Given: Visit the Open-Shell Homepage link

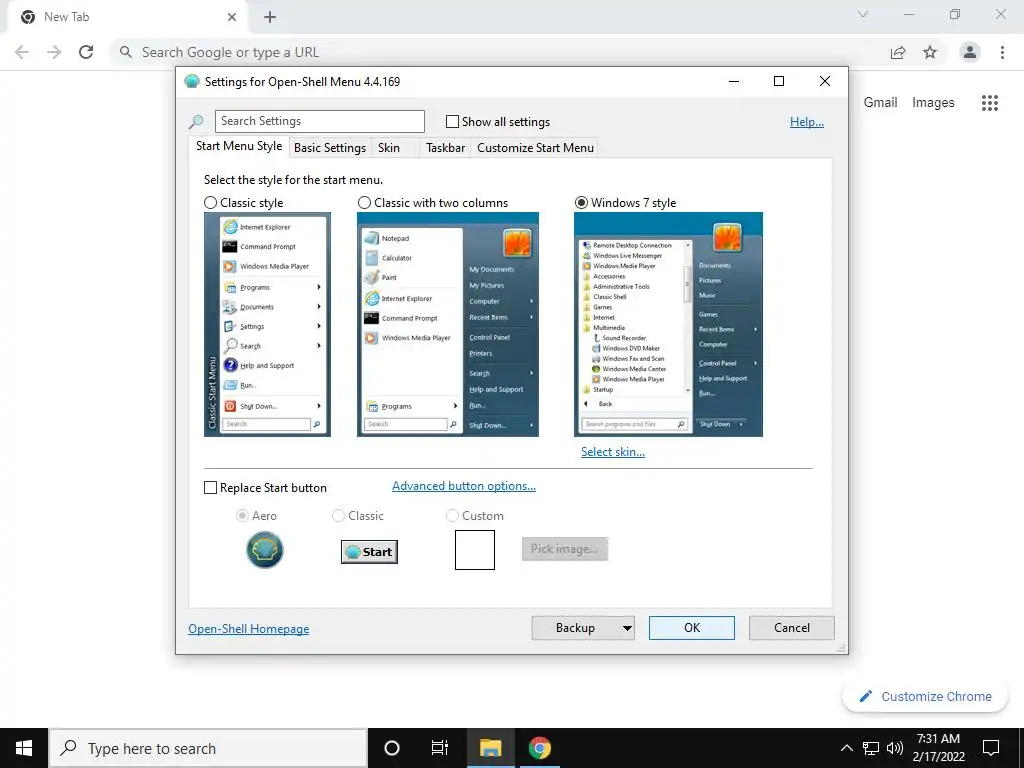Looking at the screenshot, I should coord(249,629).
